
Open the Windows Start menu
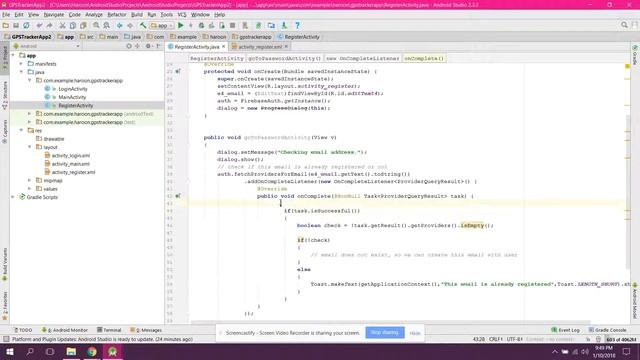(x=9, y=351)
